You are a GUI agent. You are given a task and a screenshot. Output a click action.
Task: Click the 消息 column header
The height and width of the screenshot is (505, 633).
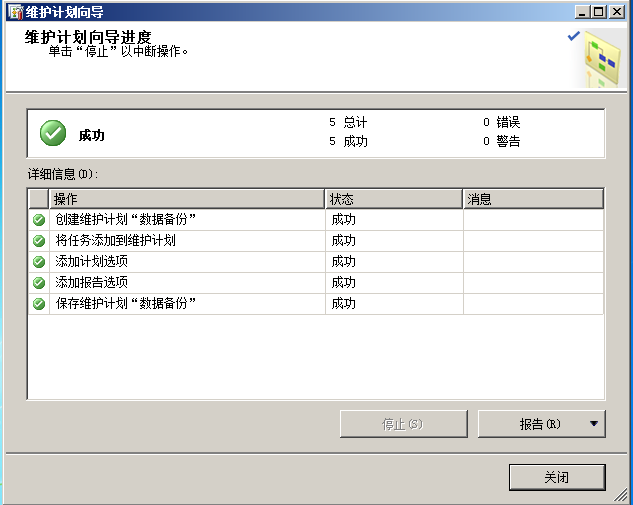click(x=533, y=199)
